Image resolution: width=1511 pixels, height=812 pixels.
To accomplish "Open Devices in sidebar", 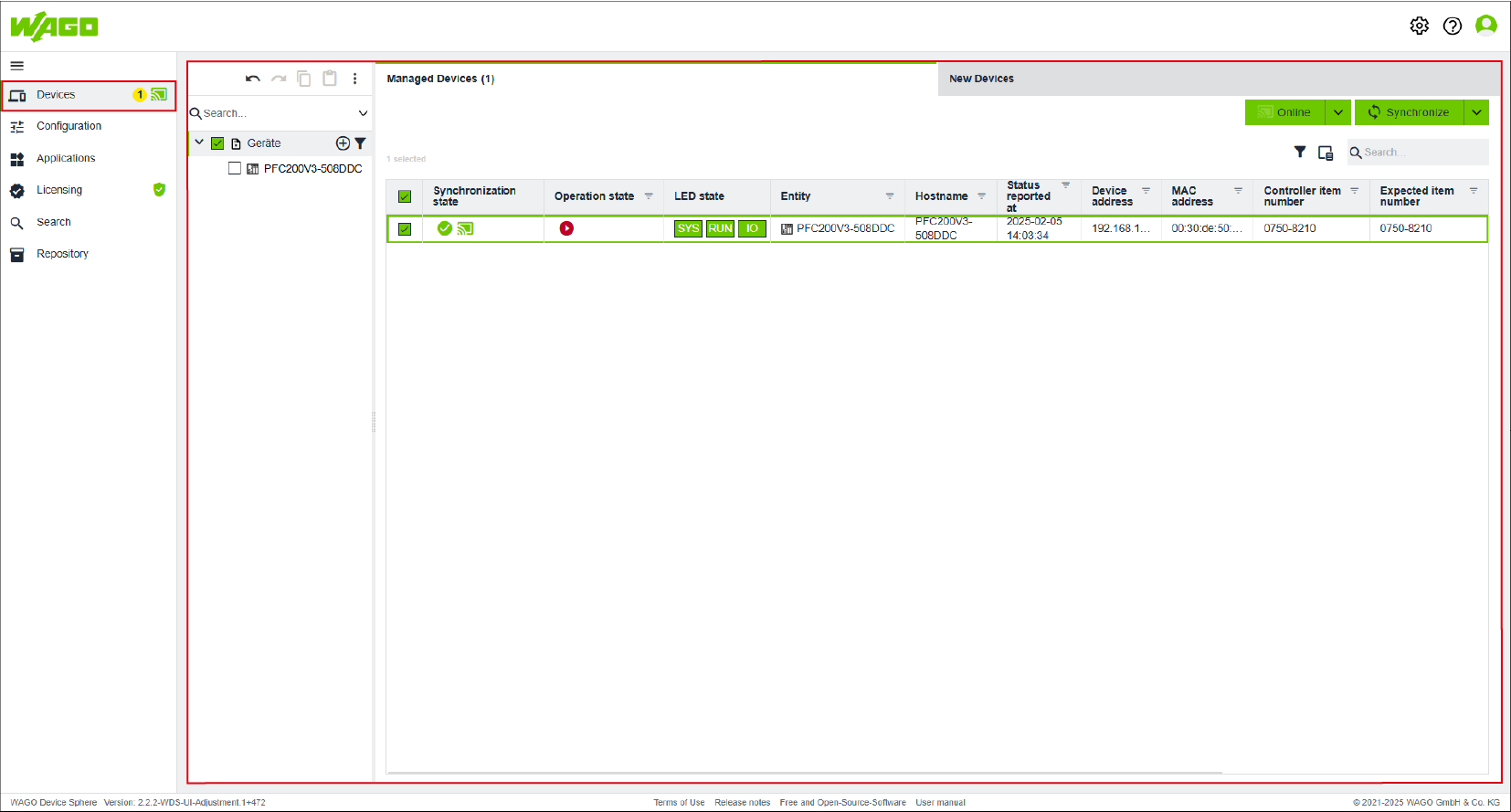I will 89,95.
